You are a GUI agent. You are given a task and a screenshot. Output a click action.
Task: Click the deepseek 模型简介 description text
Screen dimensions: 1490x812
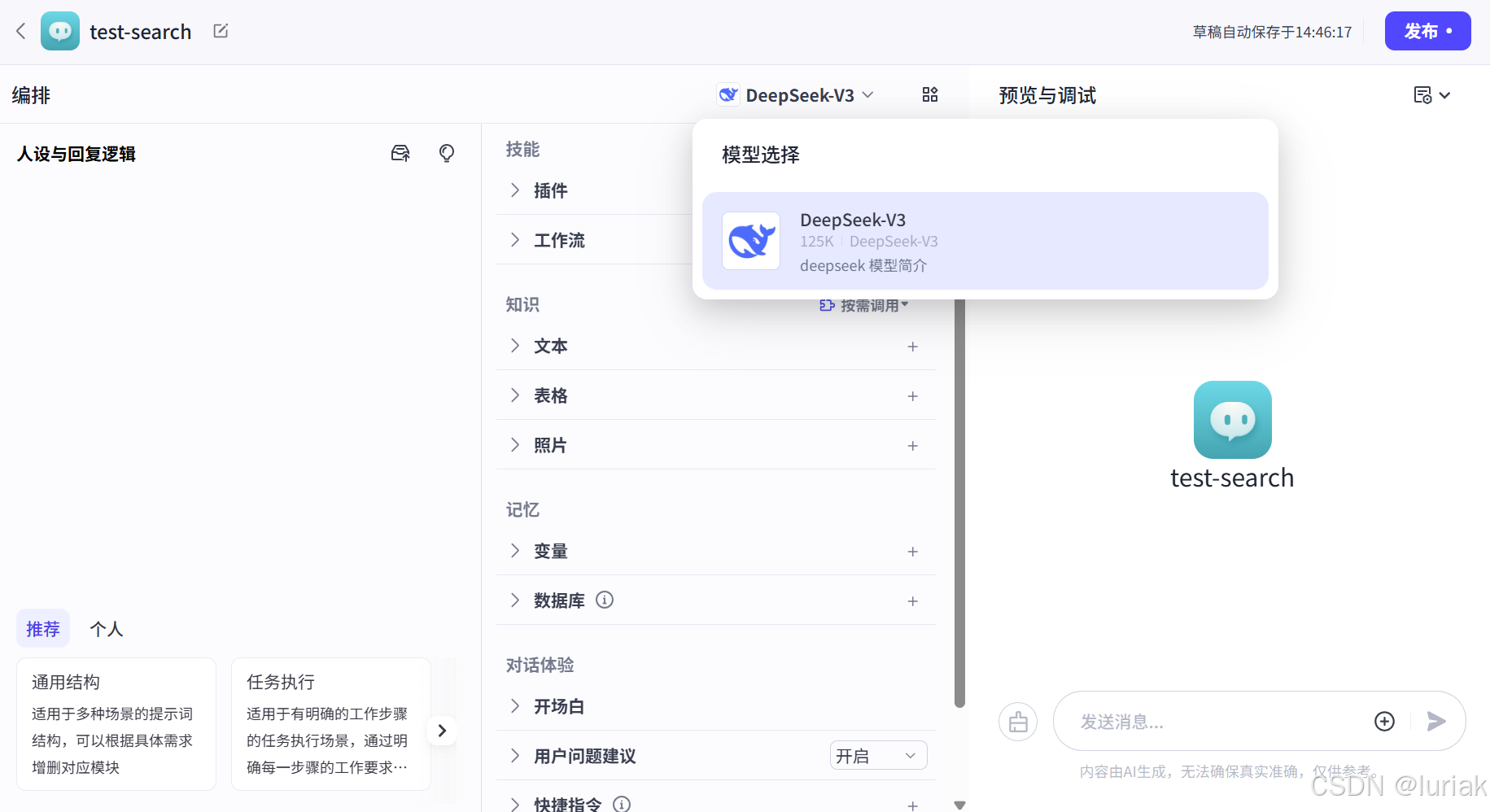pos(863,265)
